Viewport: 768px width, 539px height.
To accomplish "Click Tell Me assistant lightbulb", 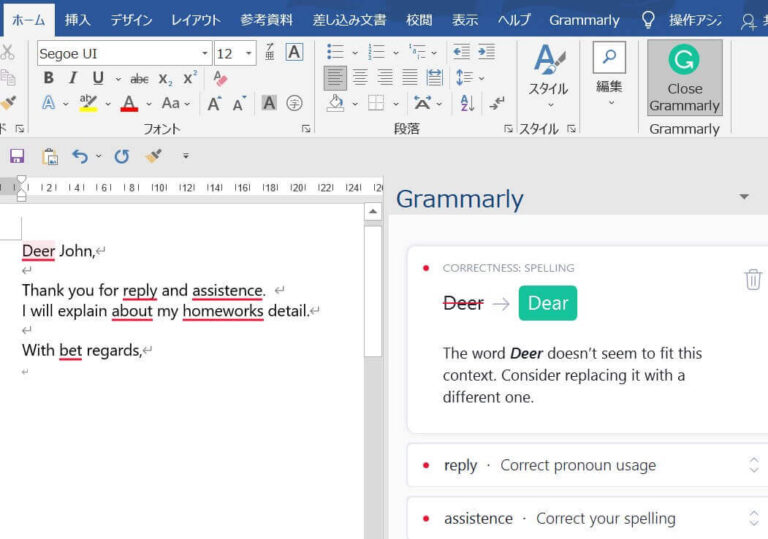I will coord(648,20).
